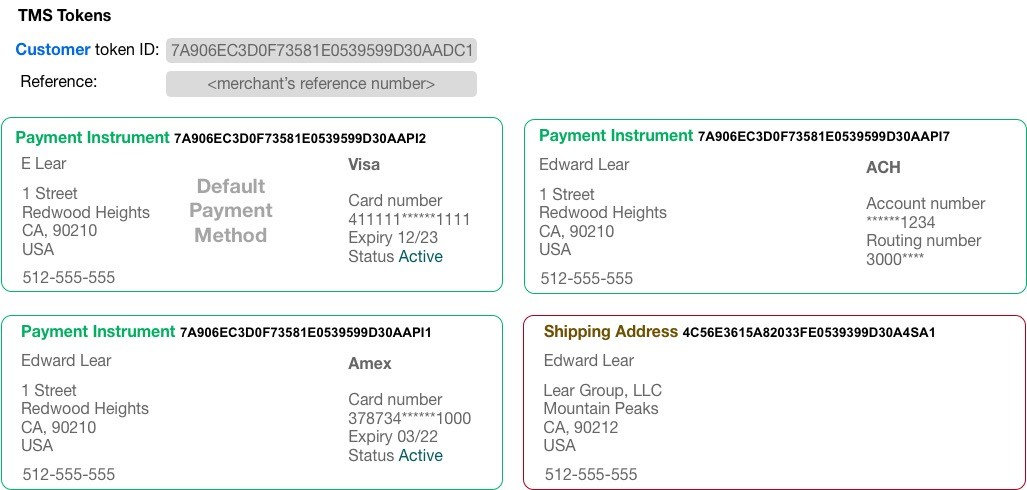The height and width of the screenshot is (490, 1027).
Task: Click the ACH payment type label
Action: click(883, 167)
